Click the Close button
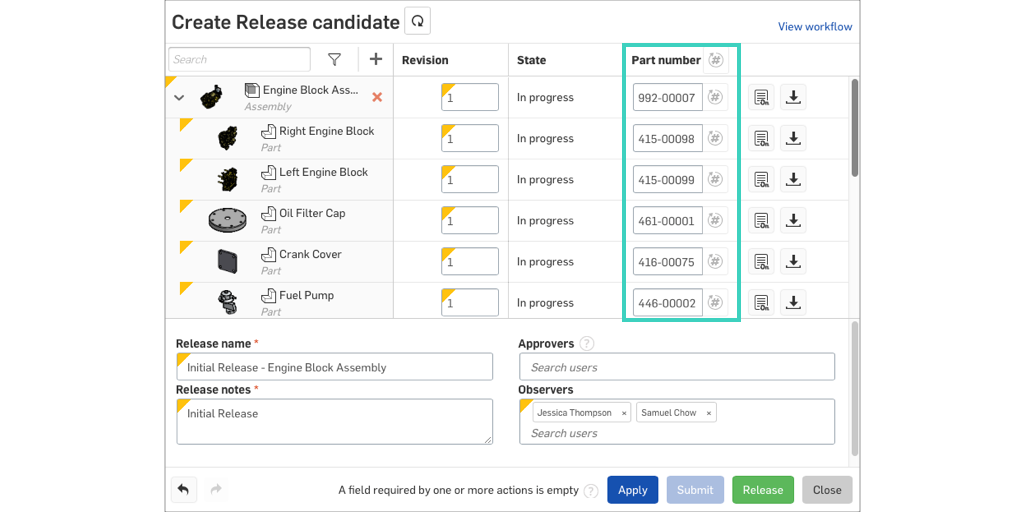The width and height of the screenshot is (1024, 512). click(x=826, y=490)
